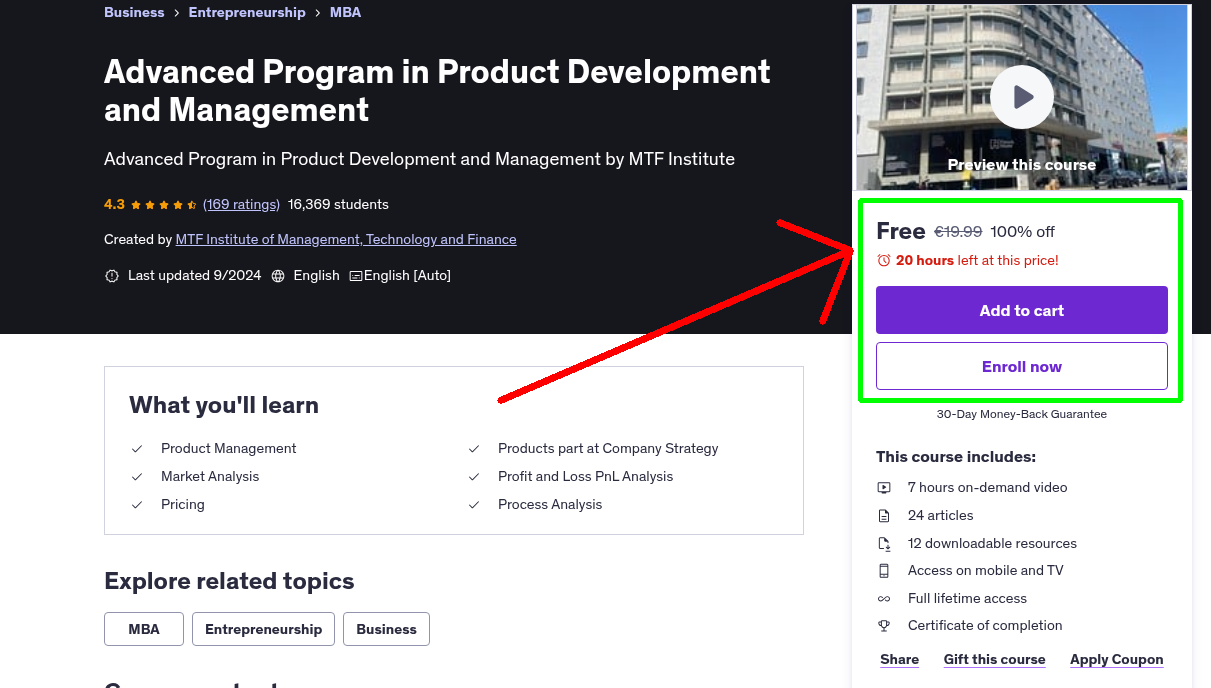Click the Share link

coord(900,659)
